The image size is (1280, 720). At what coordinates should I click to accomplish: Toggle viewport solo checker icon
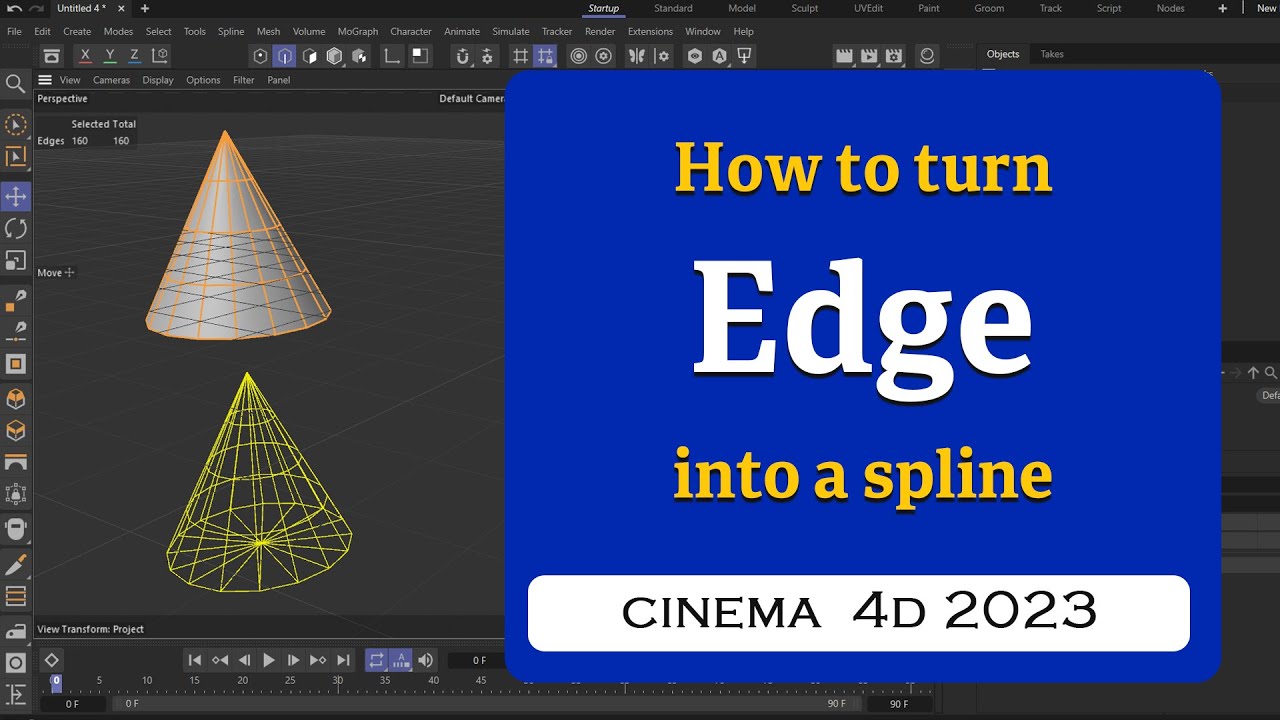pyautogui.click(x=420, y=56)
